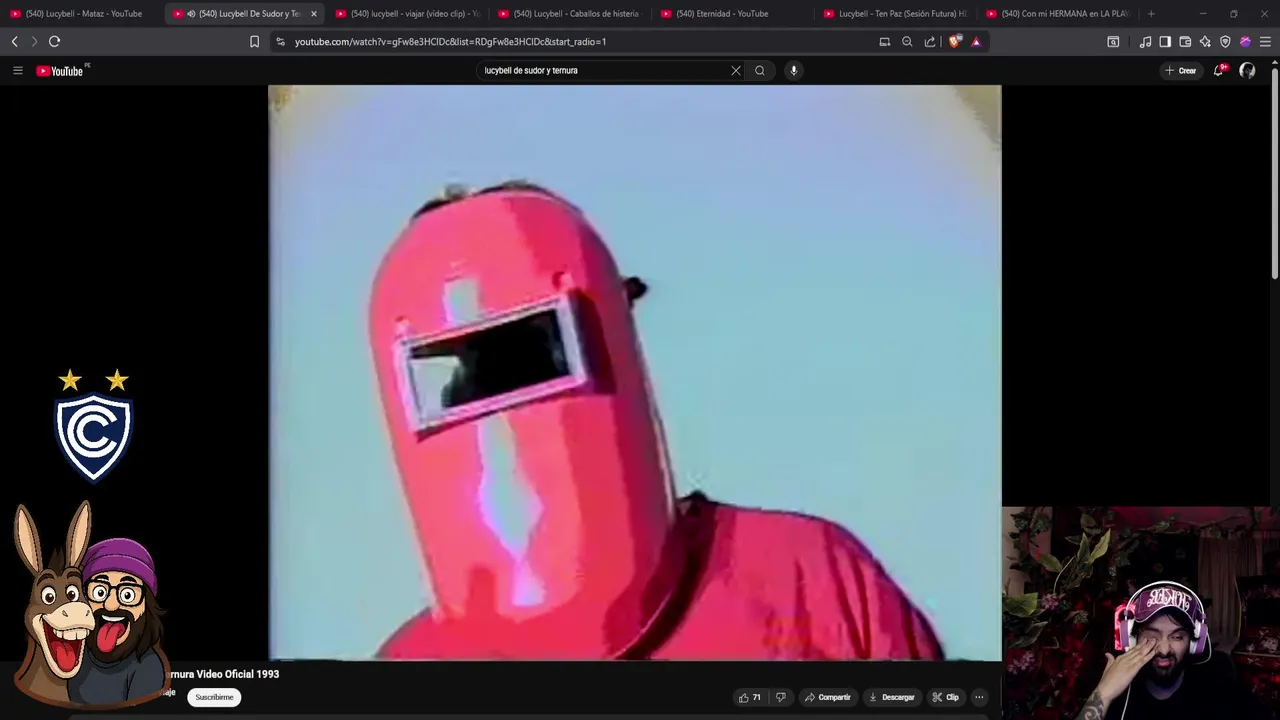The height and width of the screenshot is (720, 1280).
Task: Clear the search text with X
Action: [x=736, y=70]
